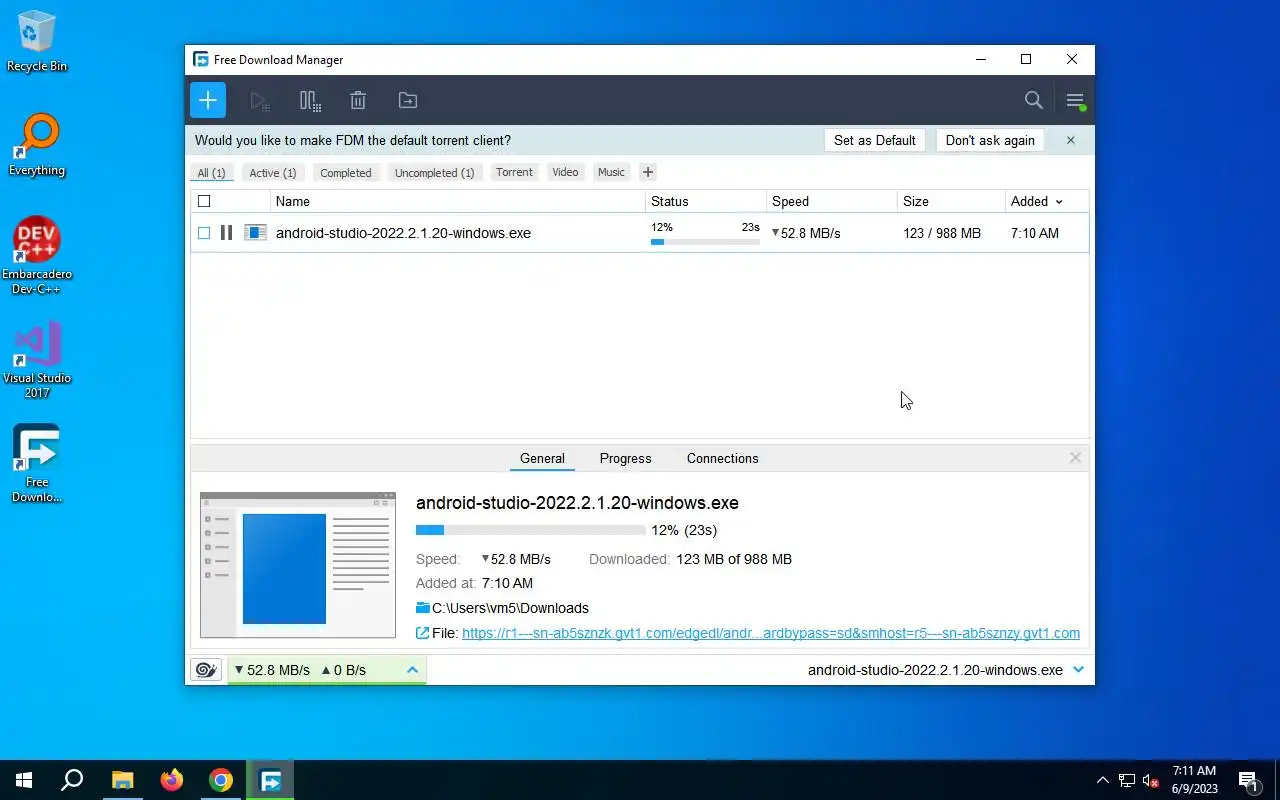This screenshot has width=1280, height=800.
Task: Show the All (1) filter
Action: point(211,172)
